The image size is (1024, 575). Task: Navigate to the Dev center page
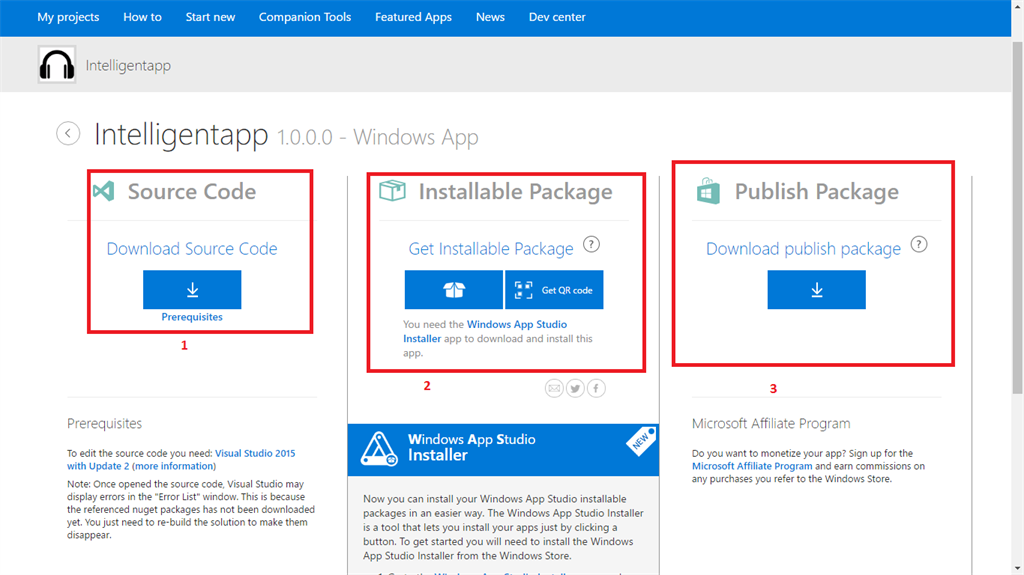click(557, 17)
